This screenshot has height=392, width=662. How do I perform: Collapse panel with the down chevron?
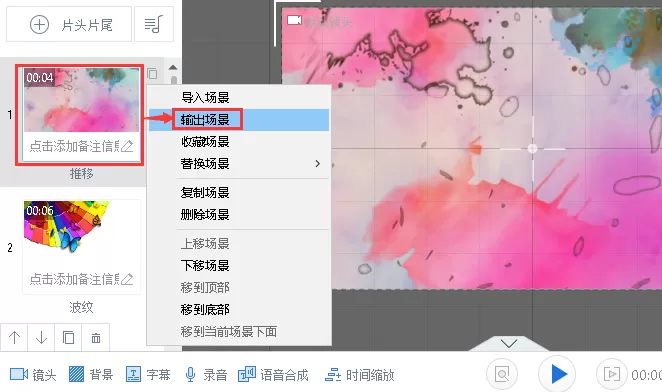click(509, 343)
